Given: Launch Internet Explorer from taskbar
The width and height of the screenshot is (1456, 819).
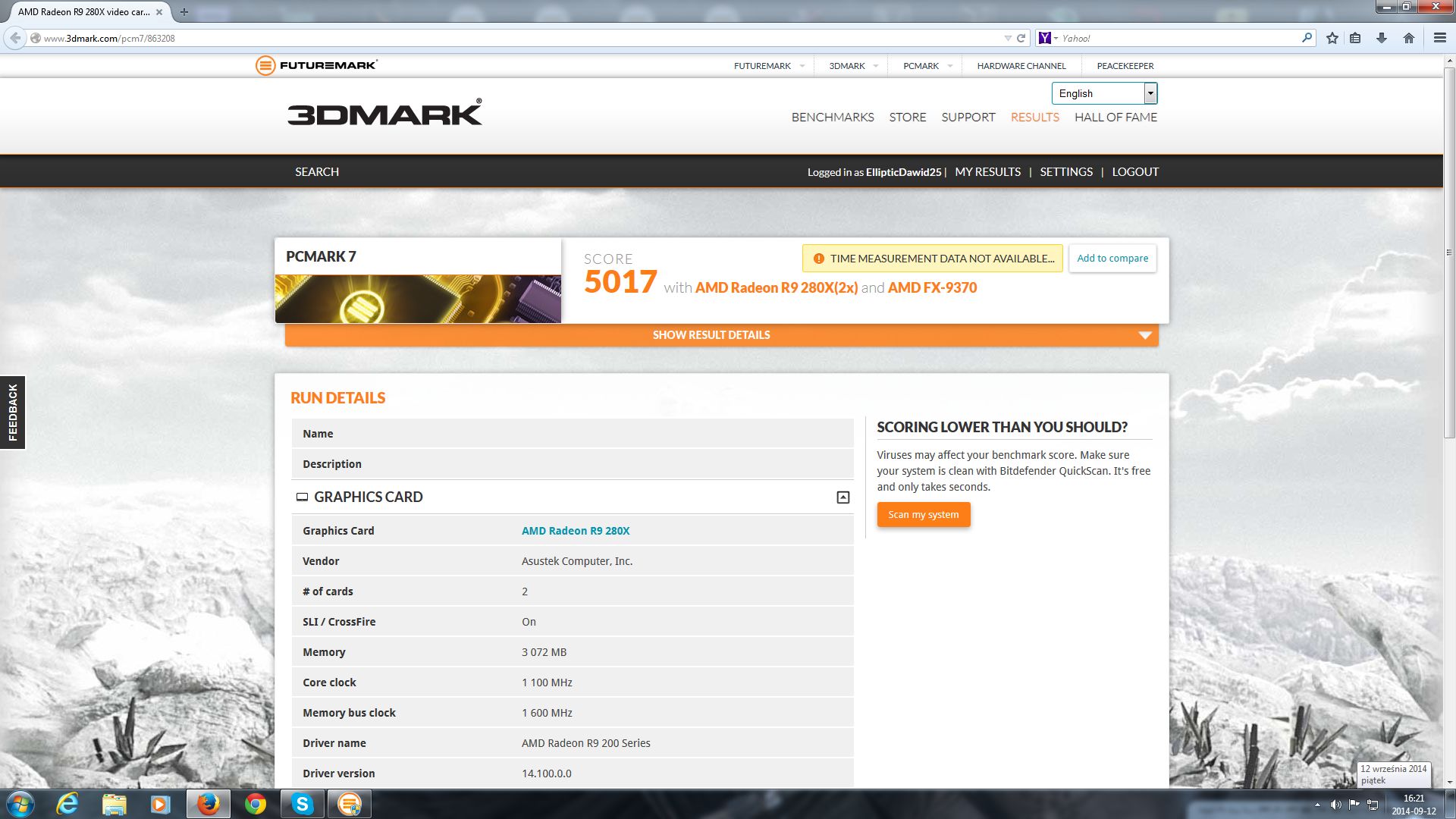Looking at the screenshot, I should [x=67, y=804].
